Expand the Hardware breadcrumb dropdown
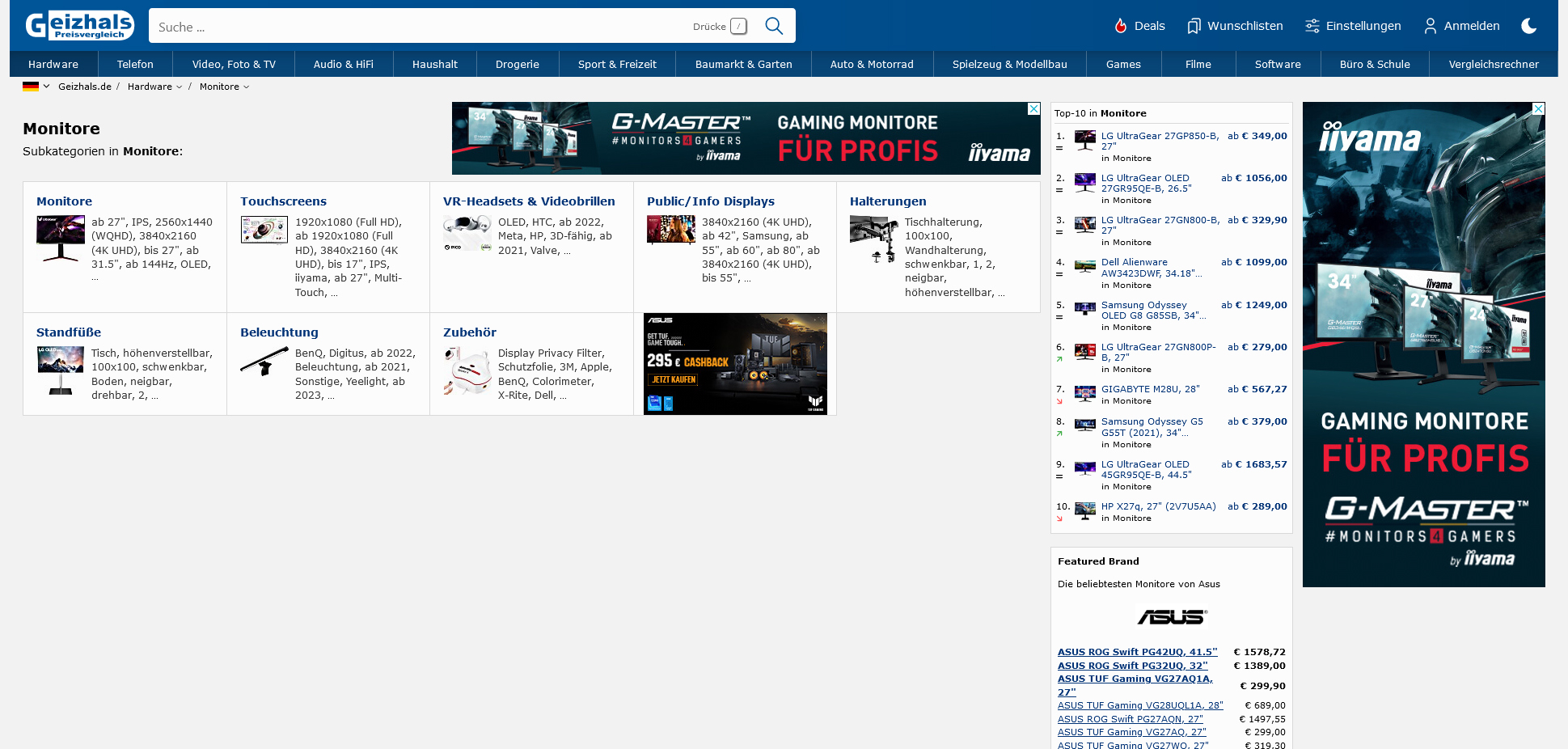The width and height of the screenshot is (1568, 749). (179, 87)
